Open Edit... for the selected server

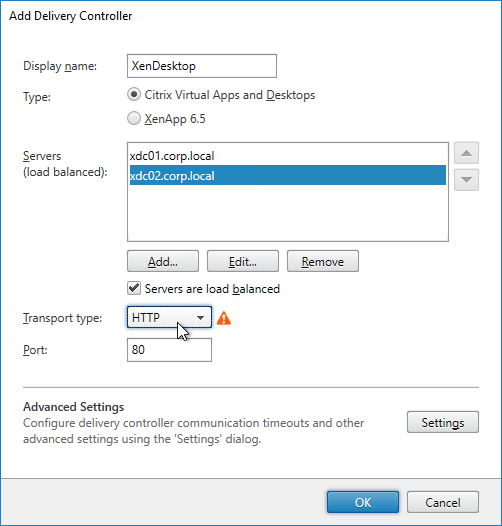243,261
